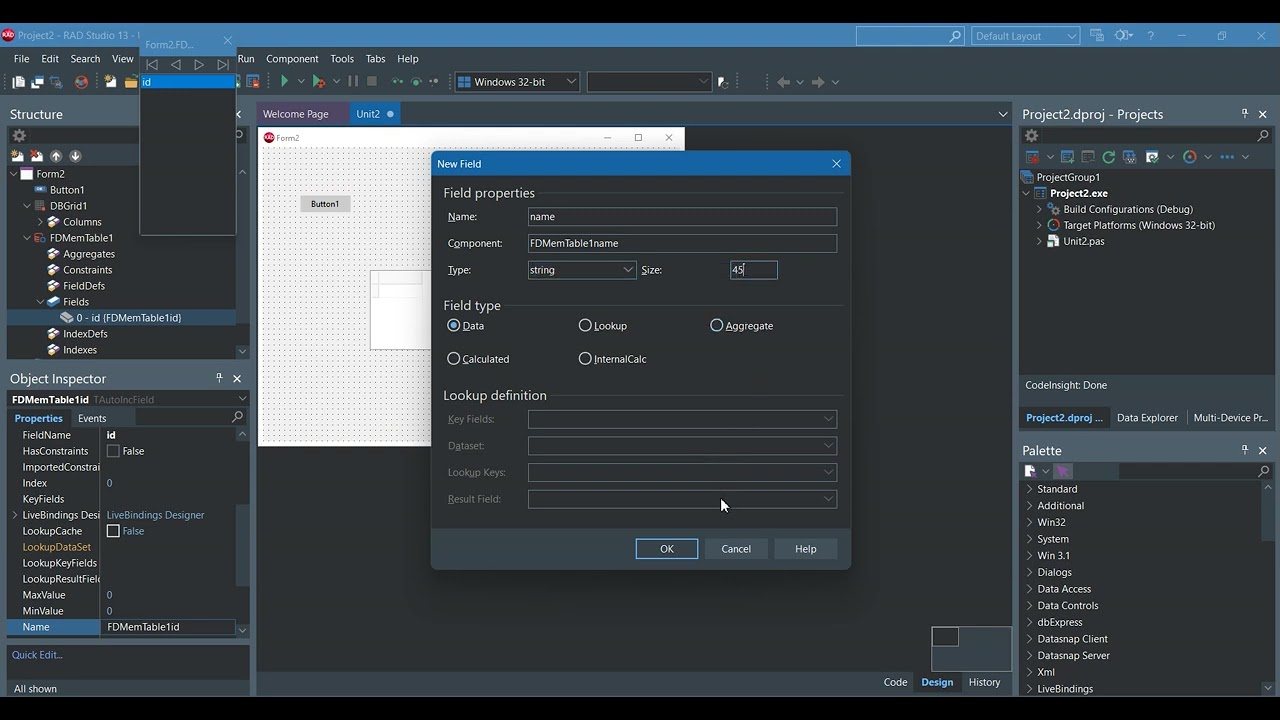
Task: Click the Component field FDMemTable1name
Action: point(682,243)
